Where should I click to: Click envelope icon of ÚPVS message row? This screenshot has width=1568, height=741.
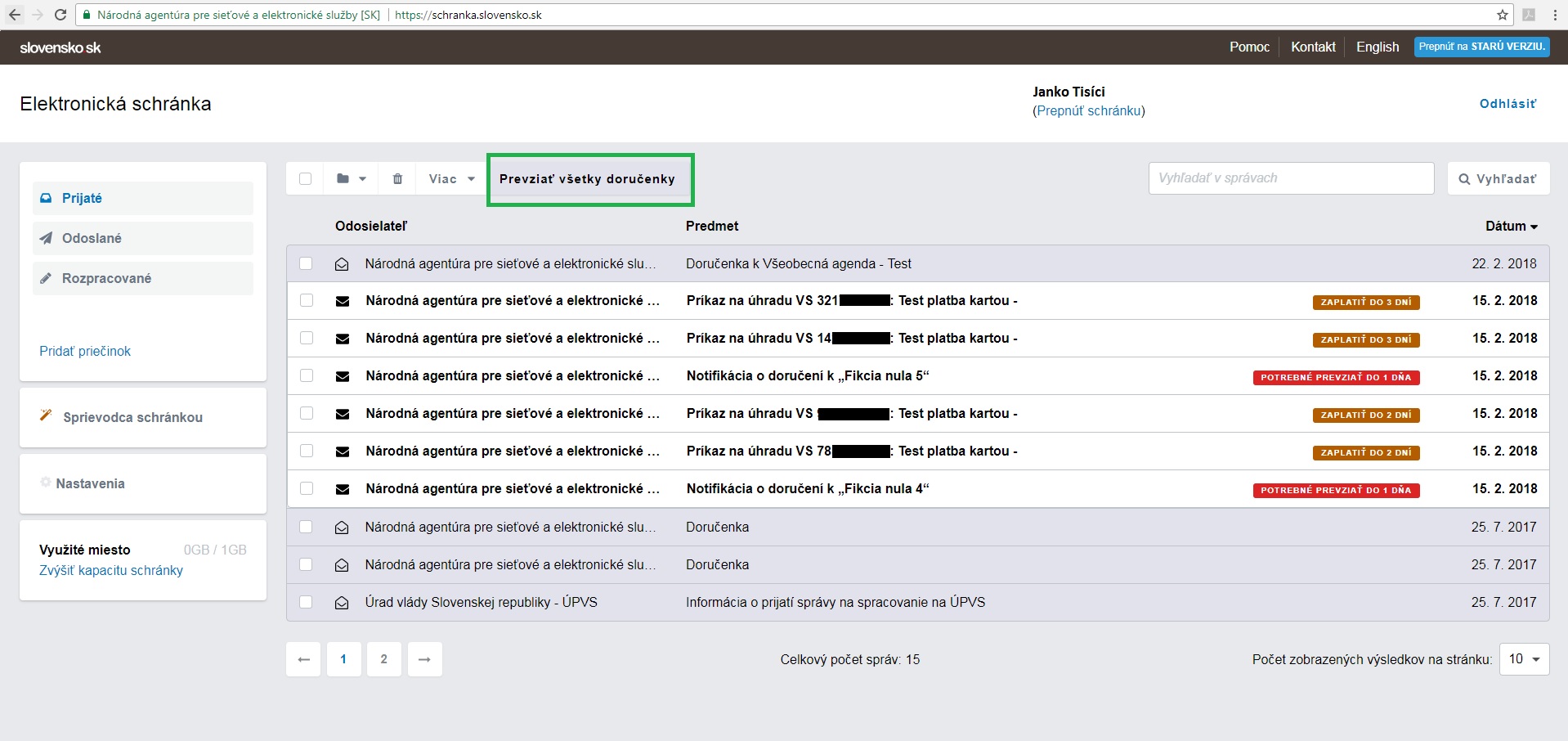tap(342, 603)
